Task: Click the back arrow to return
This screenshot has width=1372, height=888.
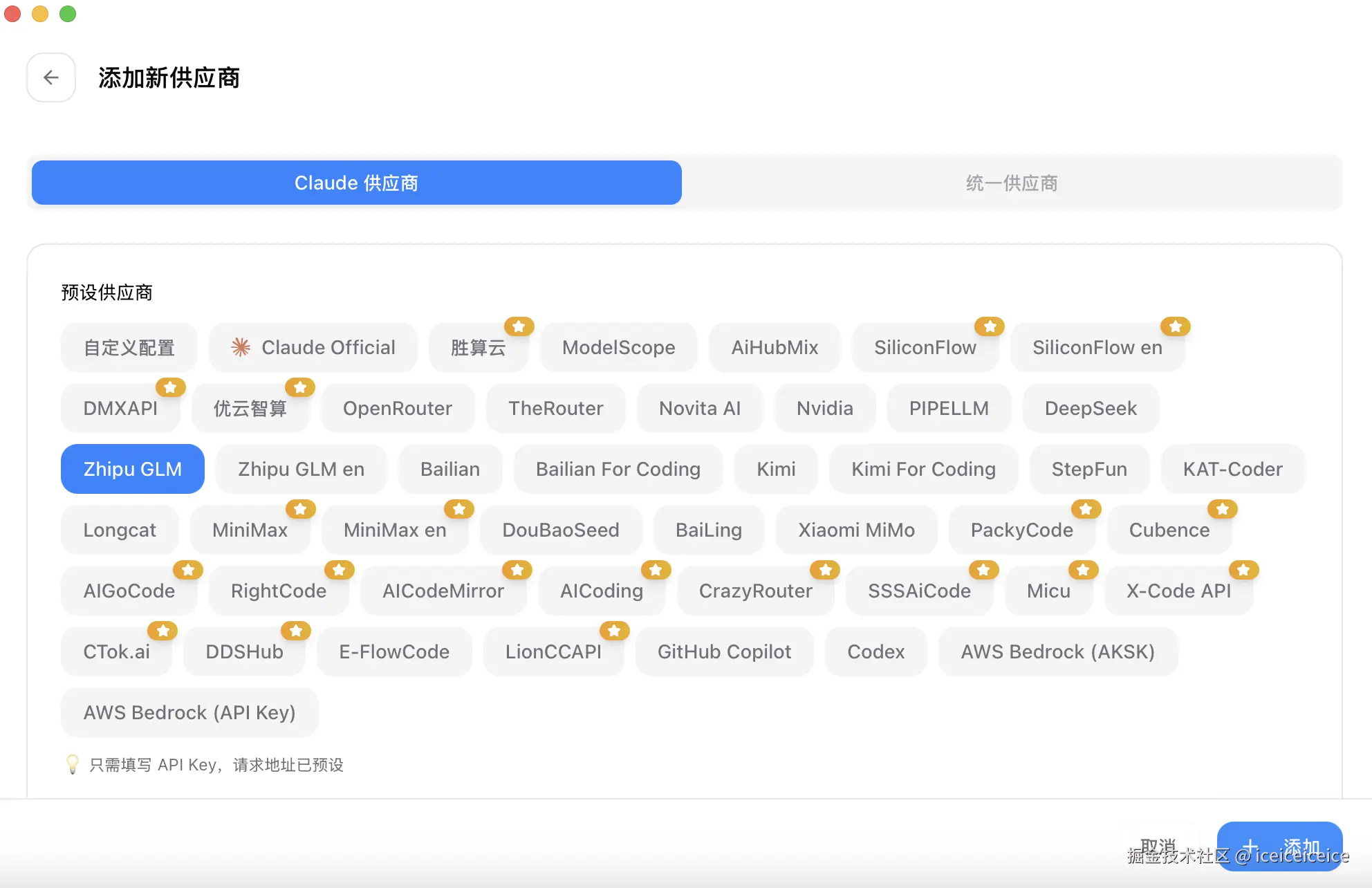Action: coord(51,77)
